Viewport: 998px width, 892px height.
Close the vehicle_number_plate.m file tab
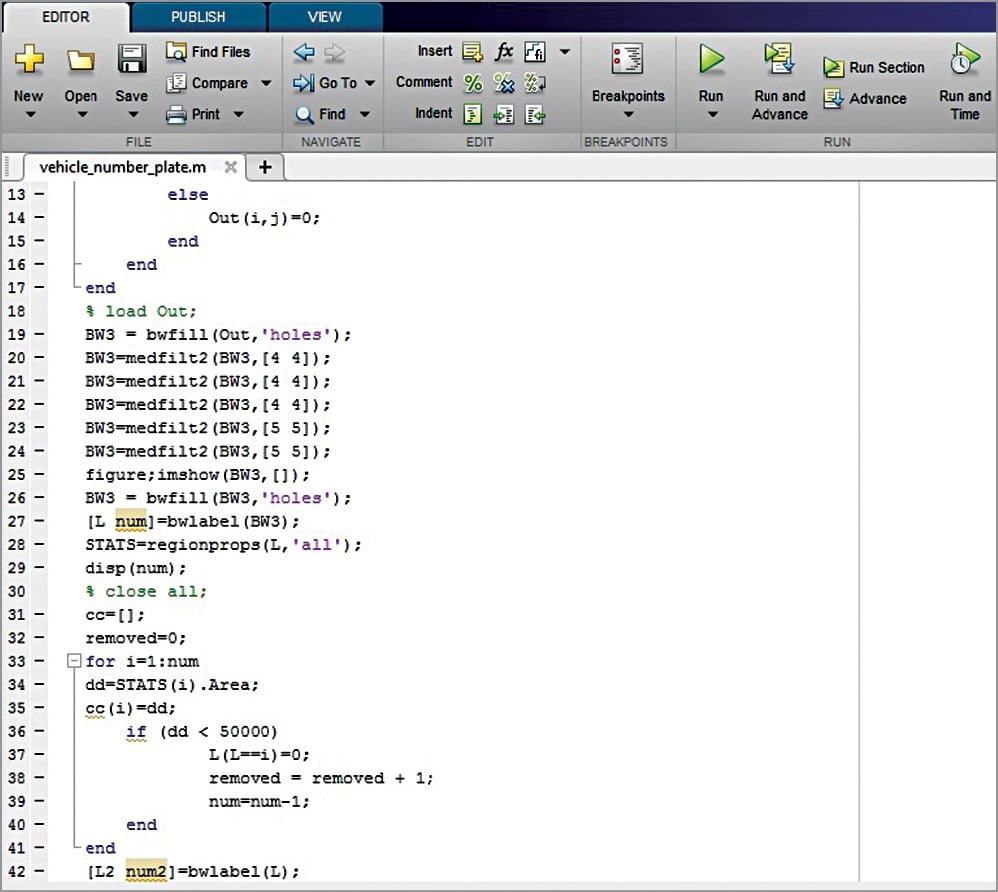[x=230, y=167]
